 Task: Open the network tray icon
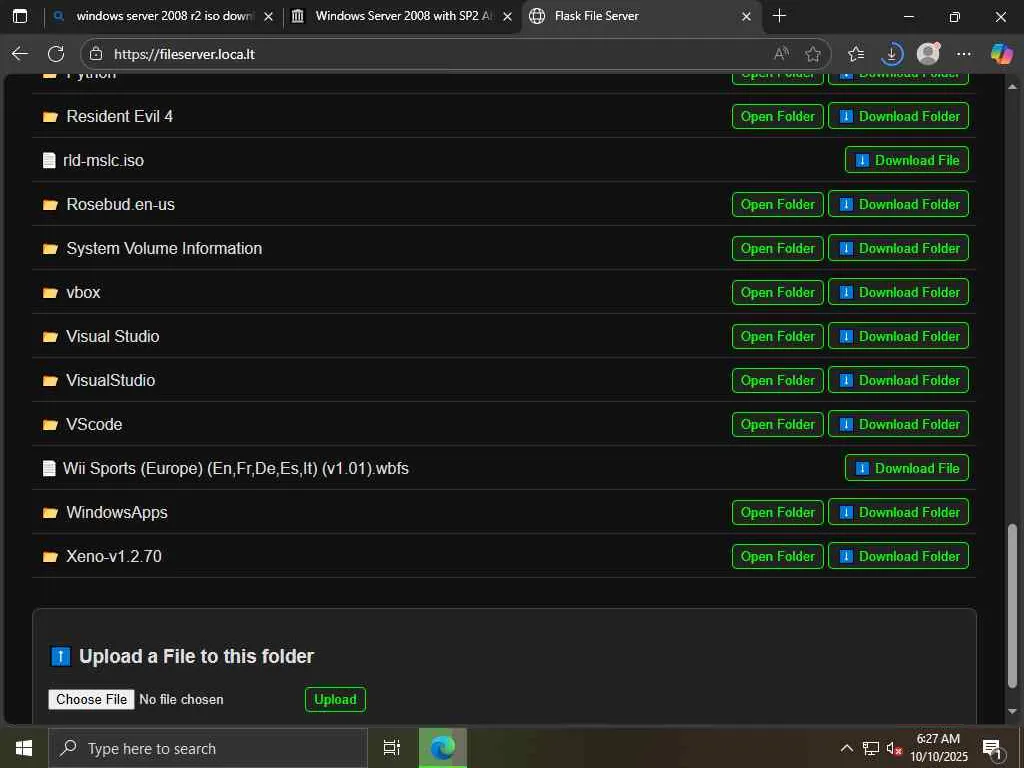click(871, 748)
